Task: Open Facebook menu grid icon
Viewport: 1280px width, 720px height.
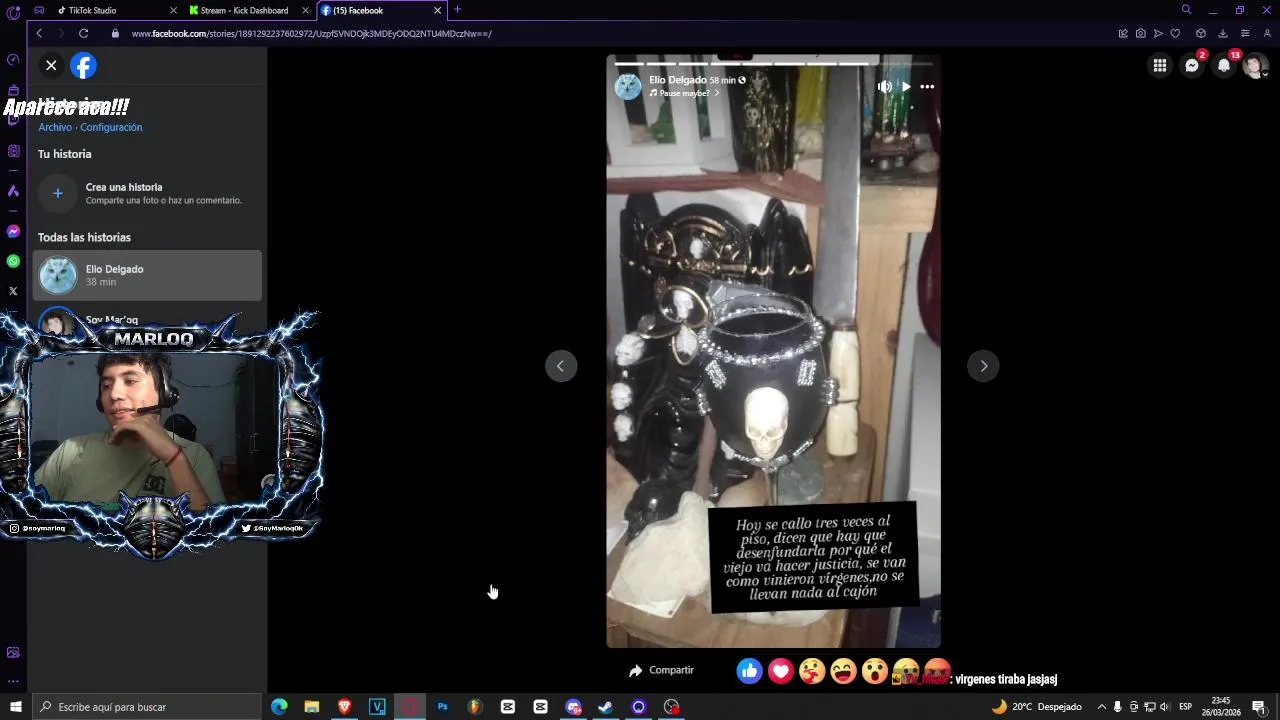Action: [x=1160, y=66]
